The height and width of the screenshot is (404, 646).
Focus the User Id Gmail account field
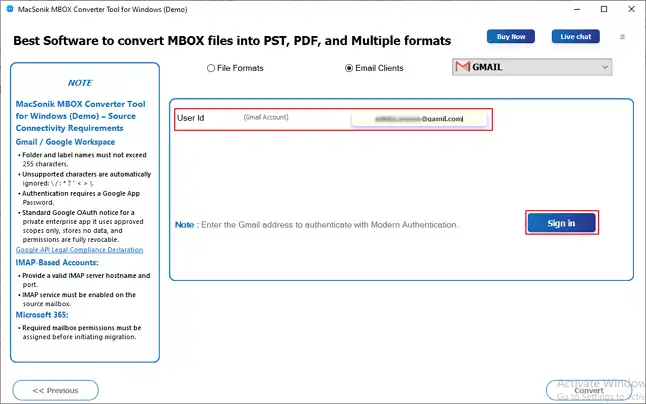click(419, 119)
